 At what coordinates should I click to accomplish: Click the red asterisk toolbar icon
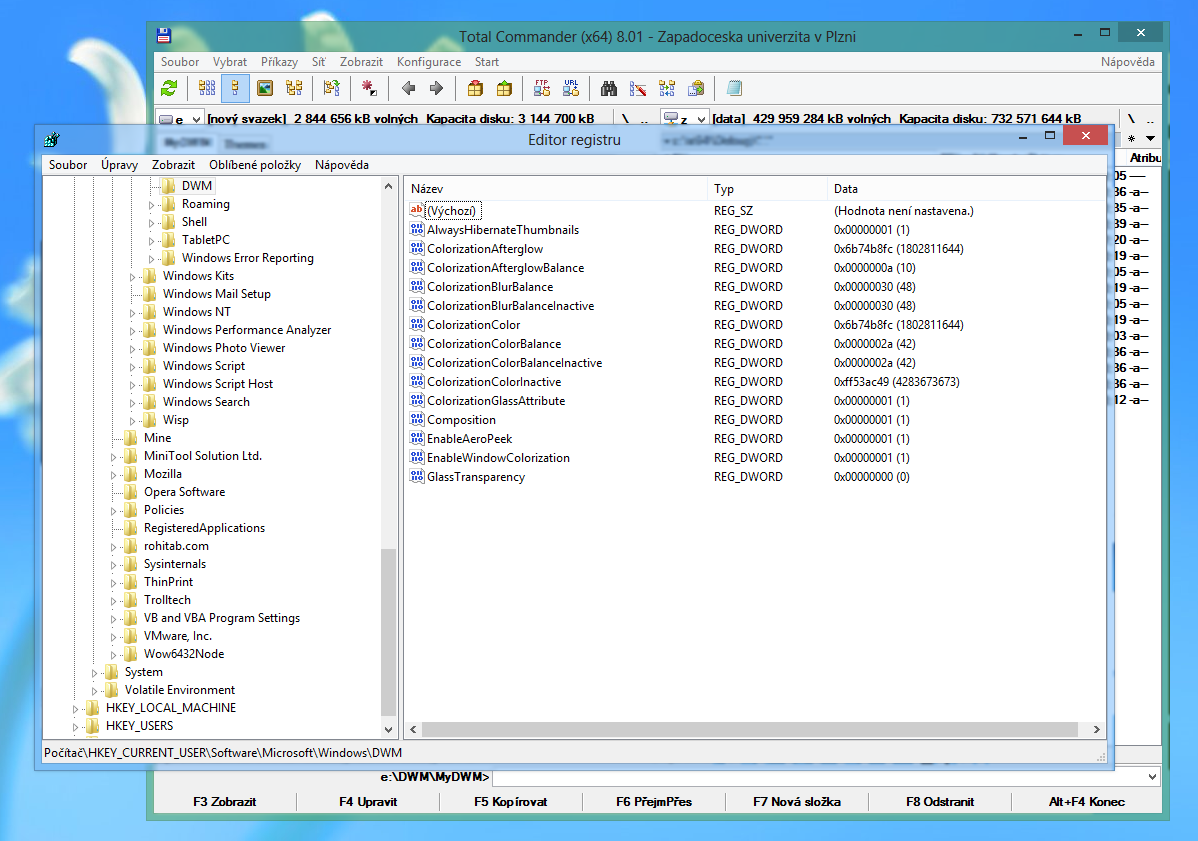coord(369,89)
